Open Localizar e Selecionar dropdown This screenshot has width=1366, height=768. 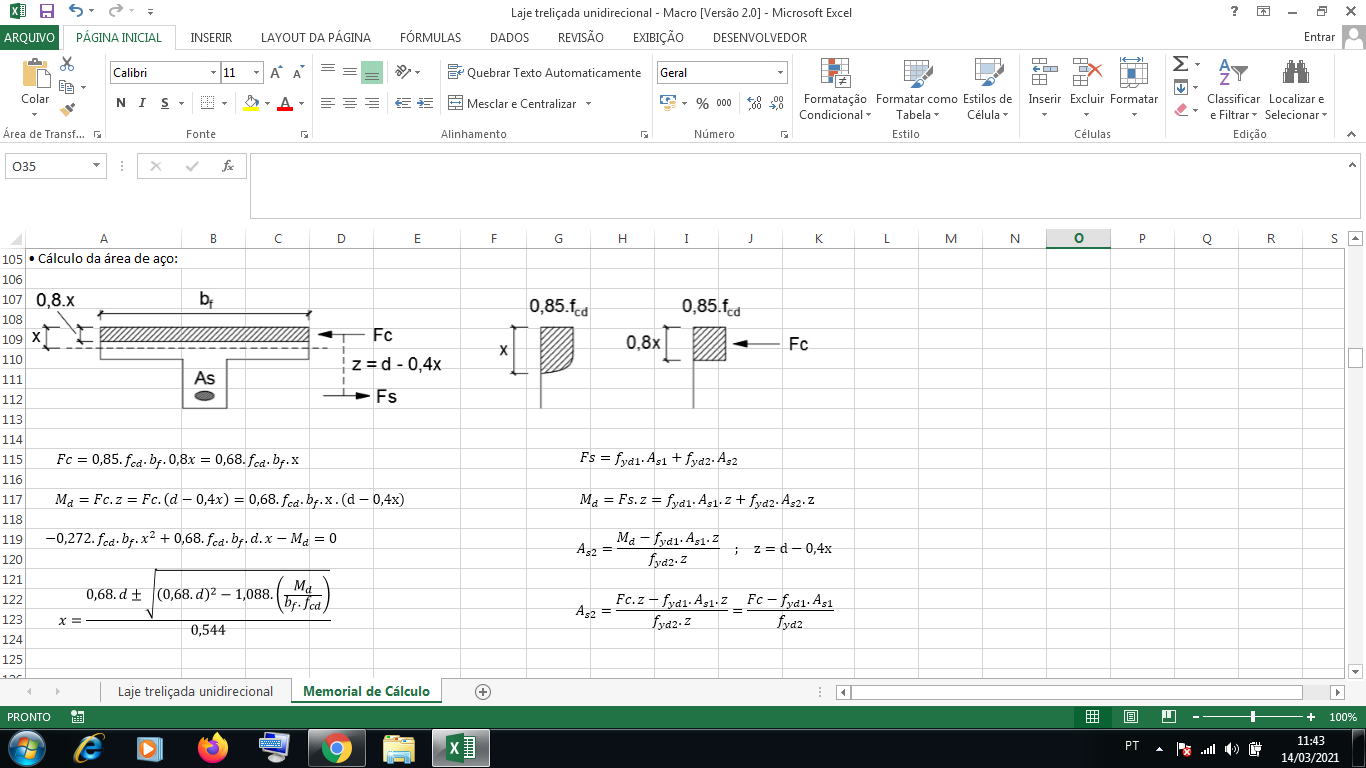[x=1296, y=89]
